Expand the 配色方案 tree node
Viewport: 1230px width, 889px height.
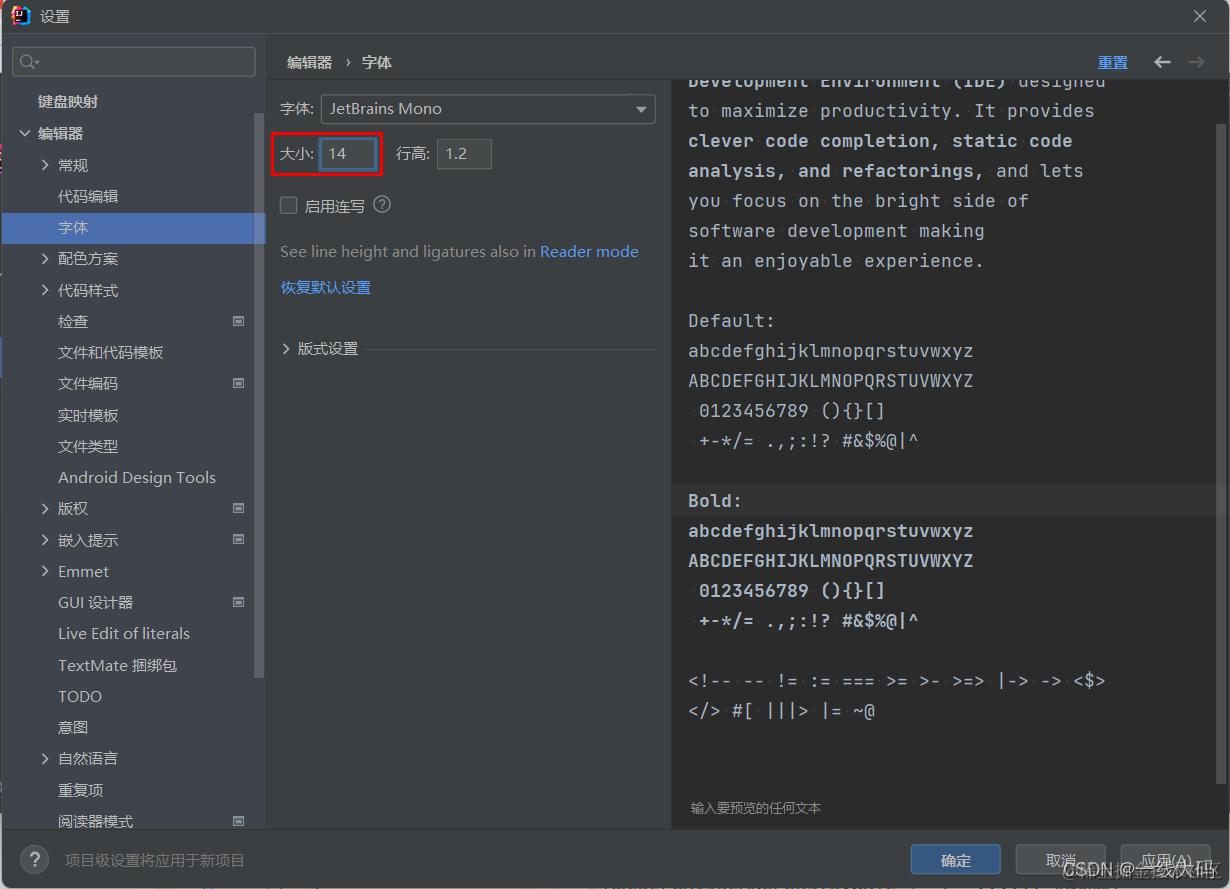point(45,258)
